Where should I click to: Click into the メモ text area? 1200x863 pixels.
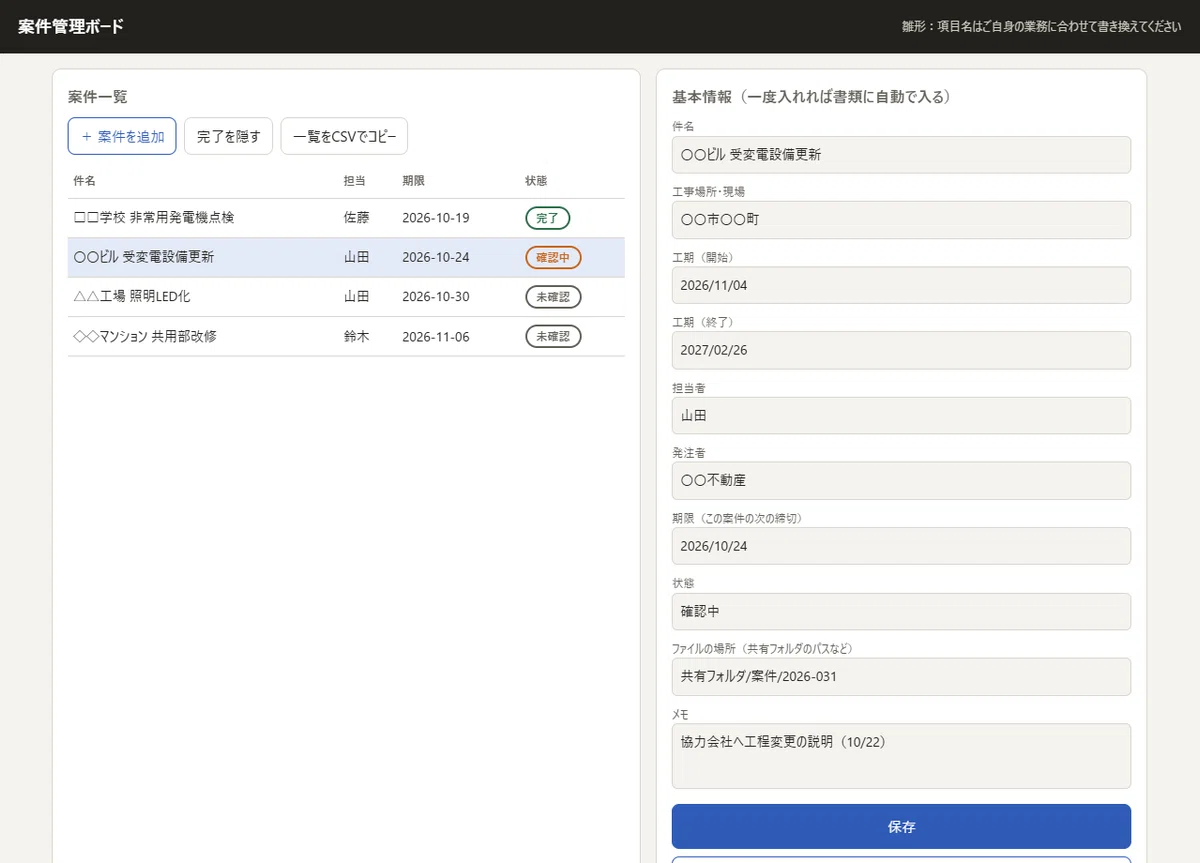pos(901,756)
